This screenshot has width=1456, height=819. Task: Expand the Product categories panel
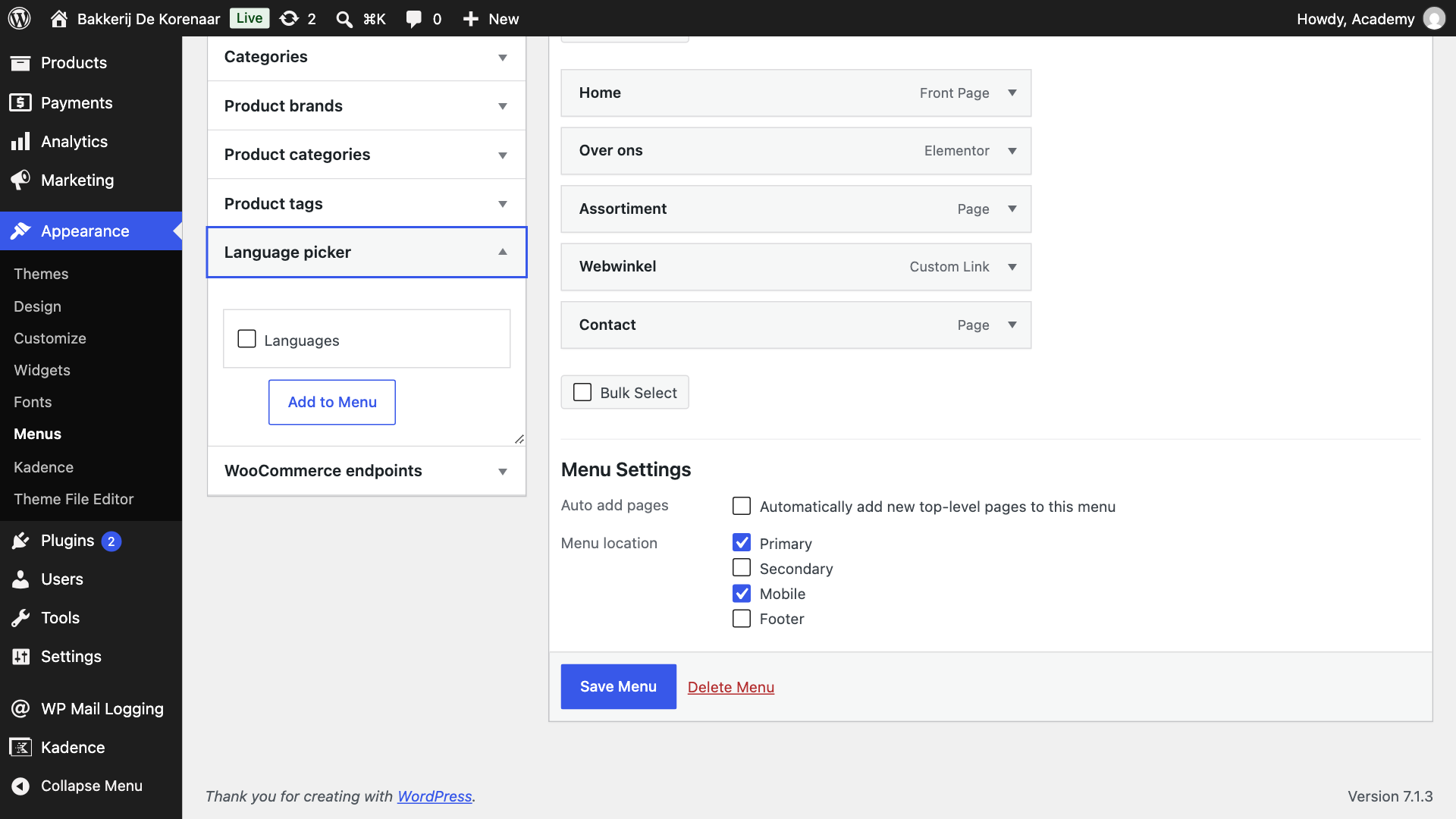[366, 155]
